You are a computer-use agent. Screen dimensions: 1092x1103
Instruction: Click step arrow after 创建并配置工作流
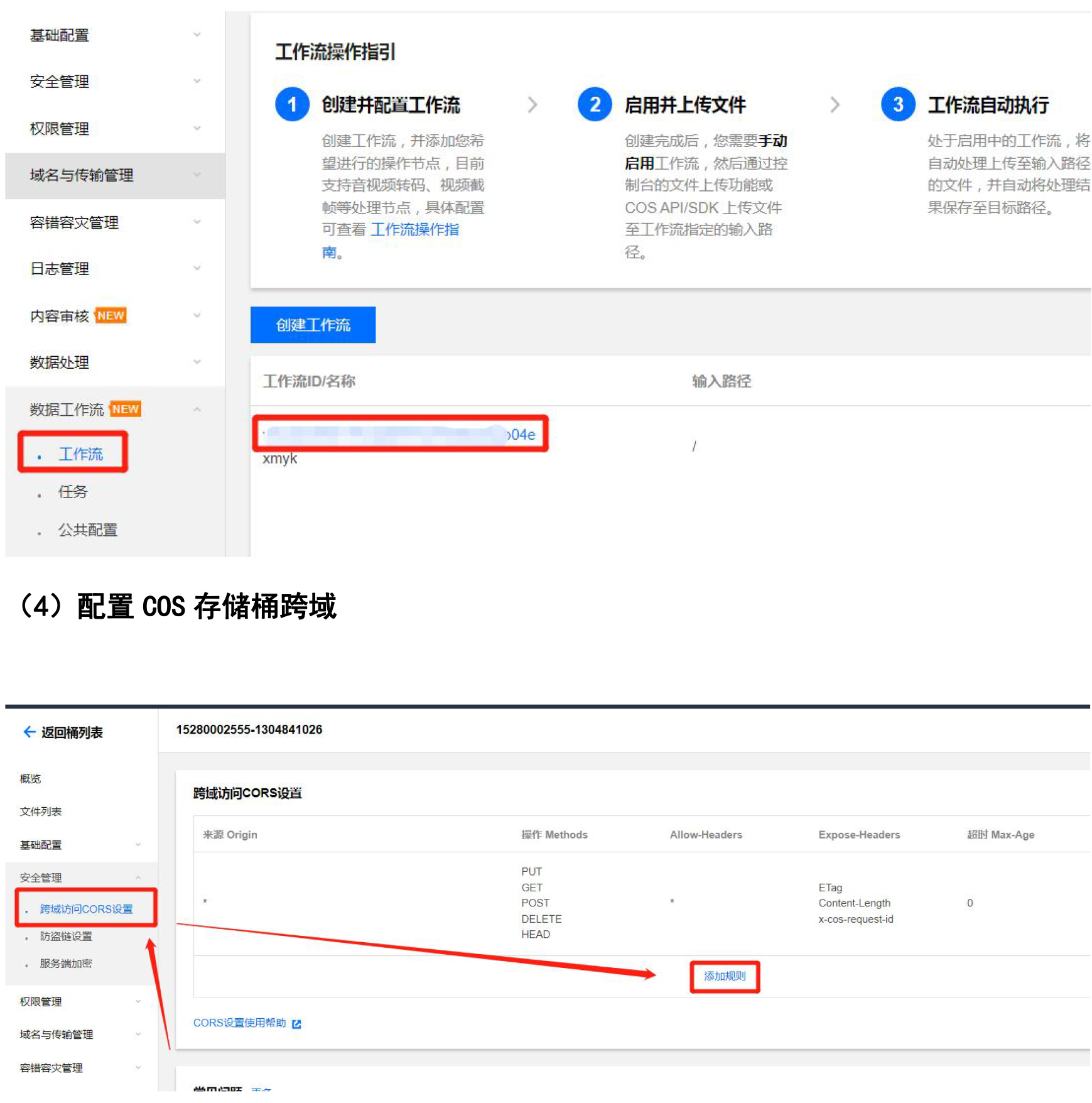coord(532,105)
